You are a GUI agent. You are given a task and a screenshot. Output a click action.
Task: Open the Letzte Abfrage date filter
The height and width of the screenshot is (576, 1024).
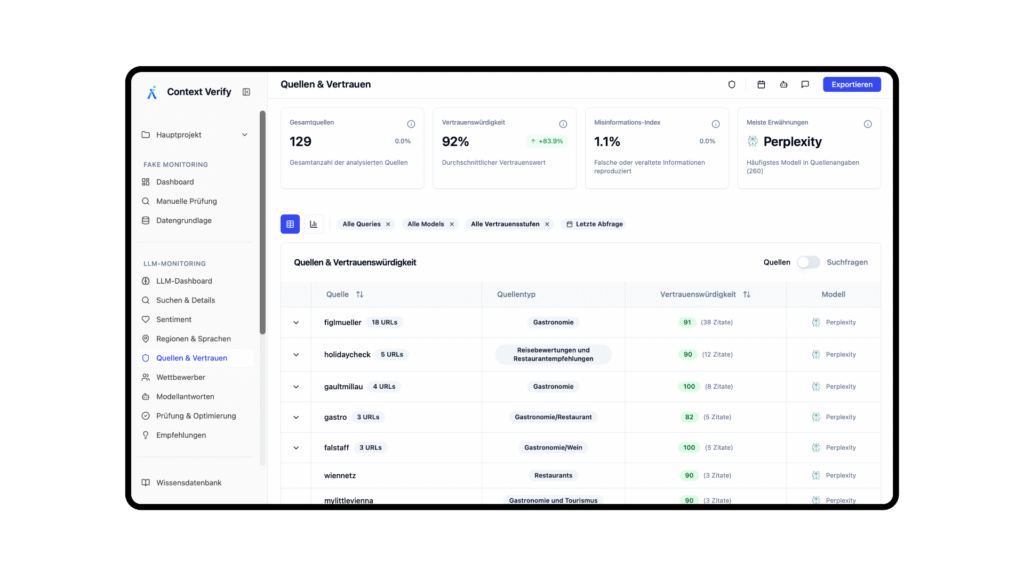click(596, 224)
